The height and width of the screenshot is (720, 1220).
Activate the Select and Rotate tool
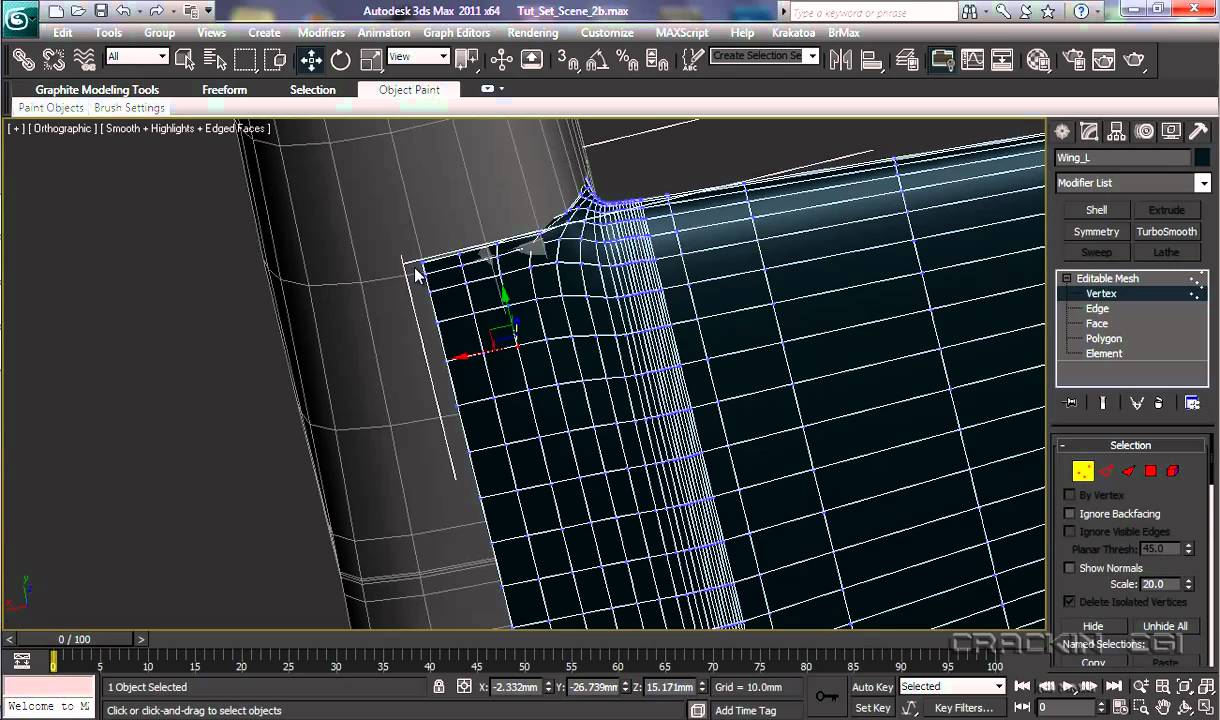(x=341, y=60)
